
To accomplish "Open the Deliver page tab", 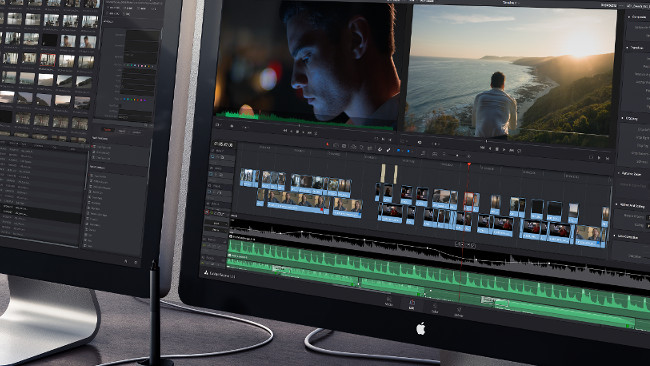I will pos(458,311).
